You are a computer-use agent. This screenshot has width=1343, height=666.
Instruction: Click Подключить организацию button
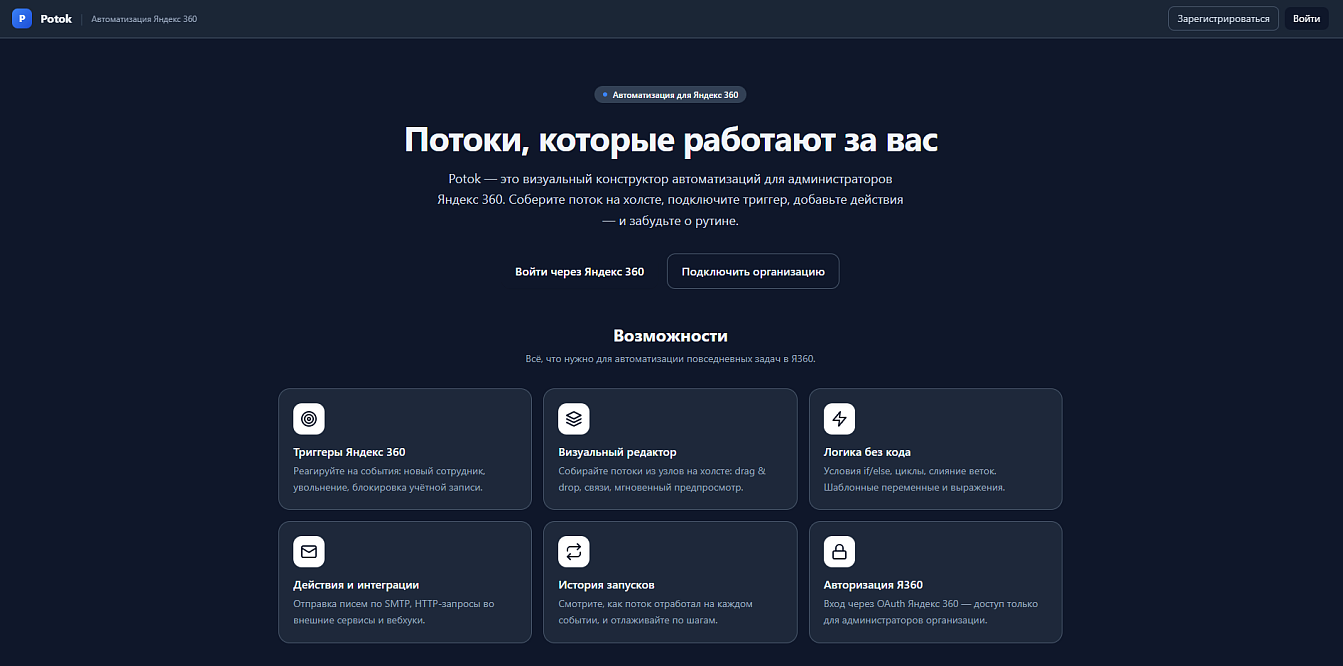click(x=753, y=271)
